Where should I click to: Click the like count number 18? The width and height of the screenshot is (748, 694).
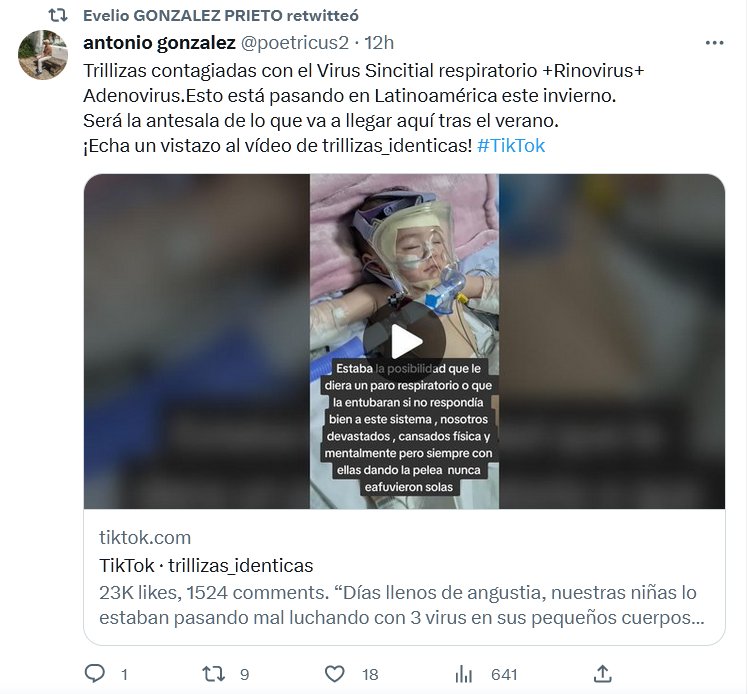point(370,674)
